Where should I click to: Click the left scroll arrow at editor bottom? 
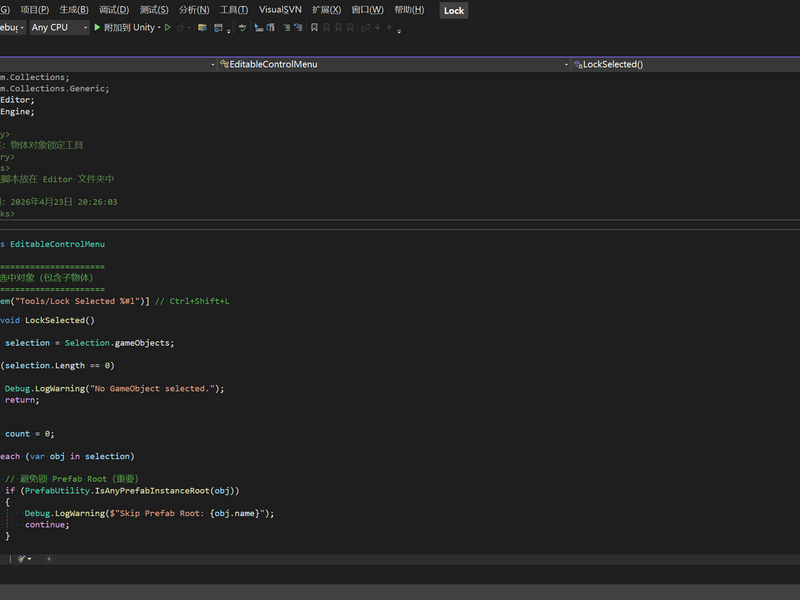click(x=49, y=559)
